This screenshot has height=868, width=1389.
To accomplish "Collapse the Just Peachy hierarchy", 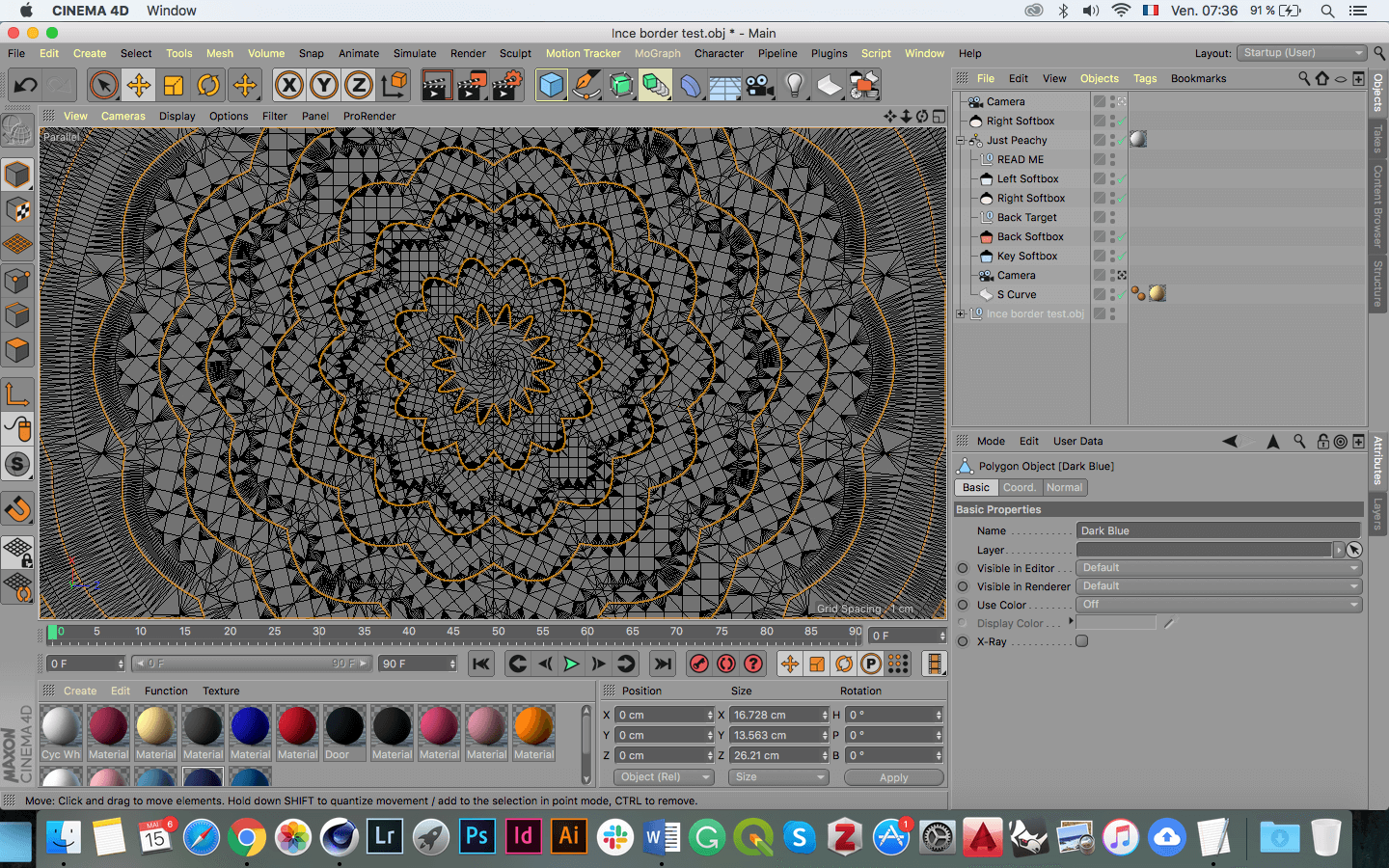I will pos(960,140).
